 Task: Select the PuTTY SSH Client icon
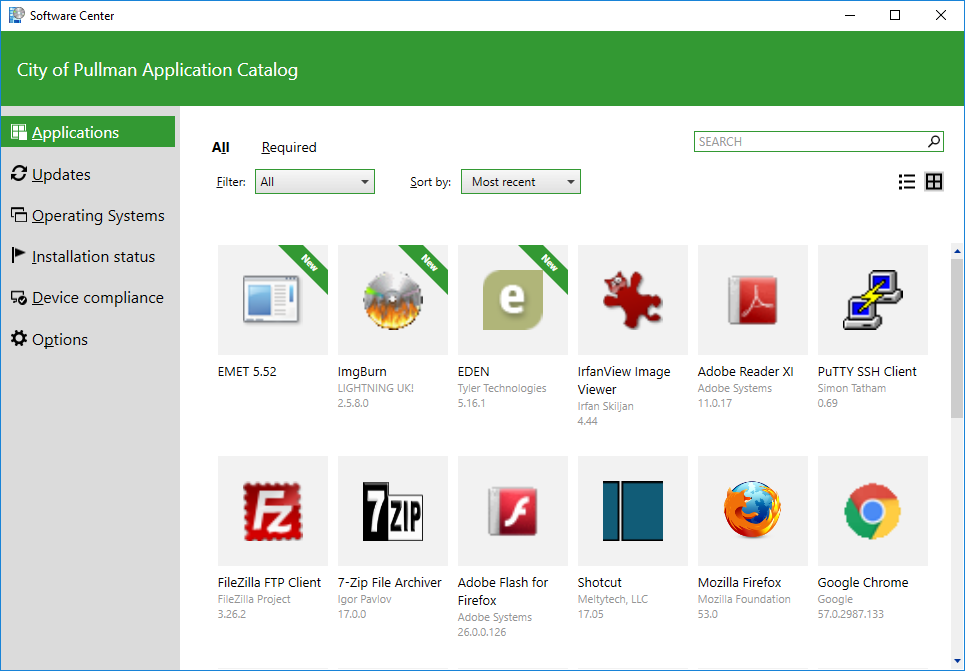[872, 300]
